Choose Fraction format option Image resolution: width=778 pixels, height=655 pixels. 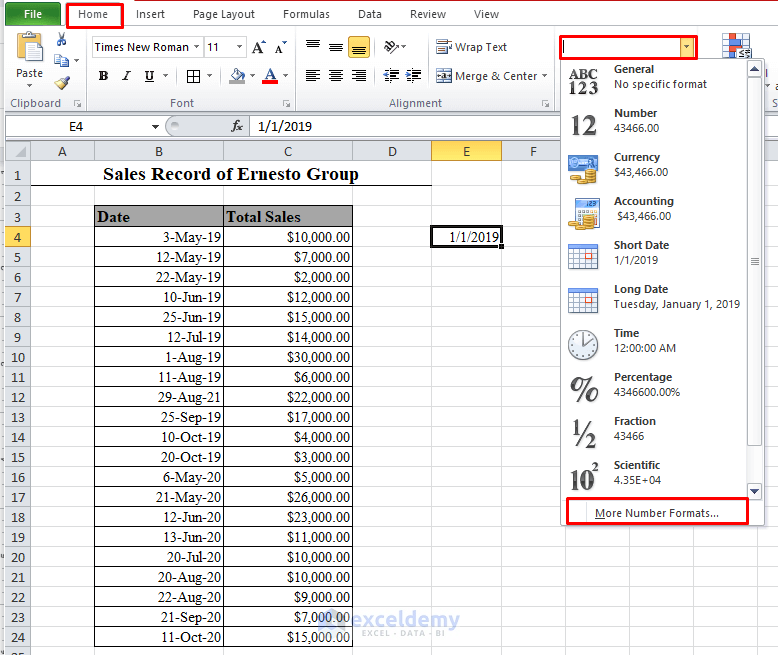pyautogui.click(x=654, y=431)
